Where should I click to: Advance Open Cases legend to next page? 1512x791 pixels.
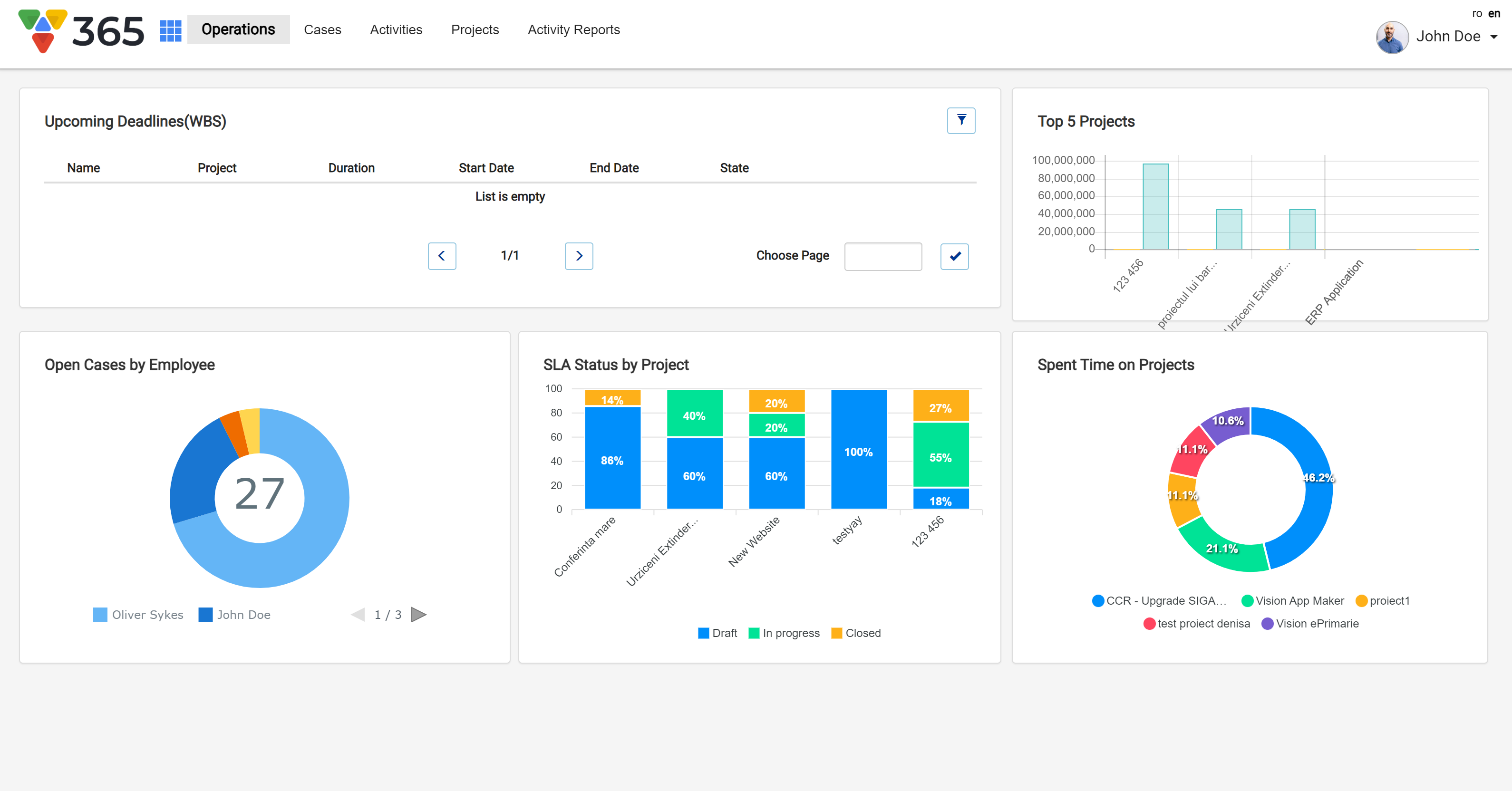tap(418, 614)
